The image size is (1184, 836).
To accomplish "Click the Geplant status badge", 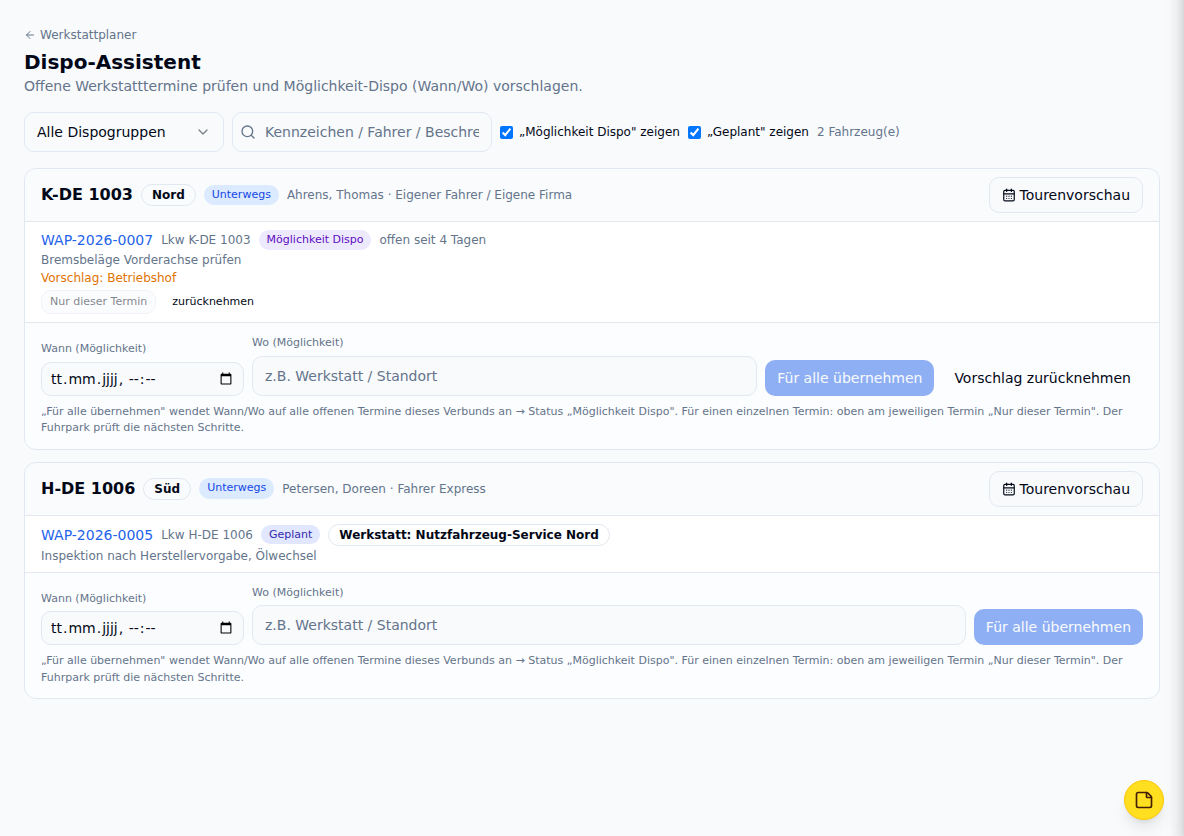I will tap(290, 535).
